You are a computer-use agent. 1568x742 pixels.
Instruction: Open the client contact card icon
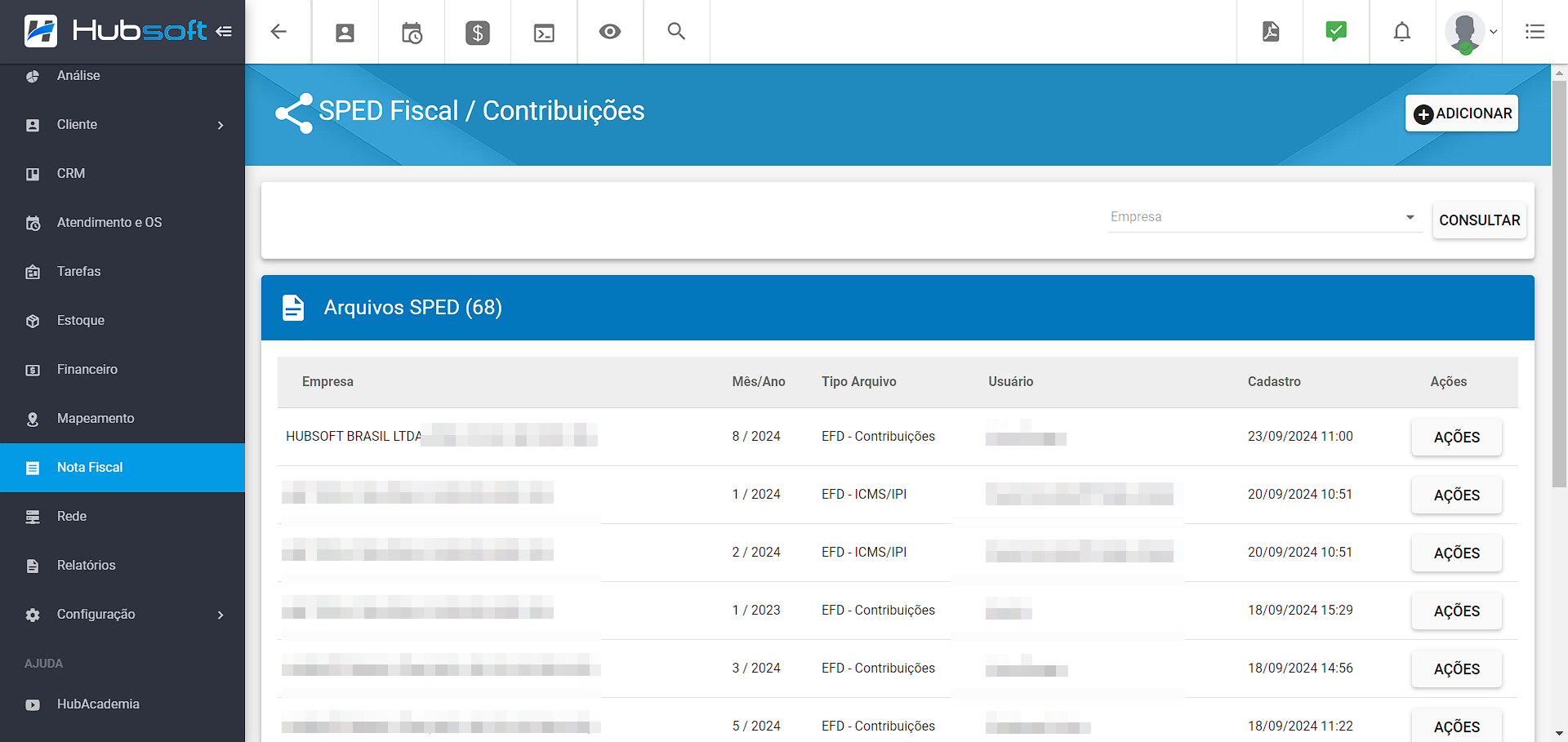[345, 33]
